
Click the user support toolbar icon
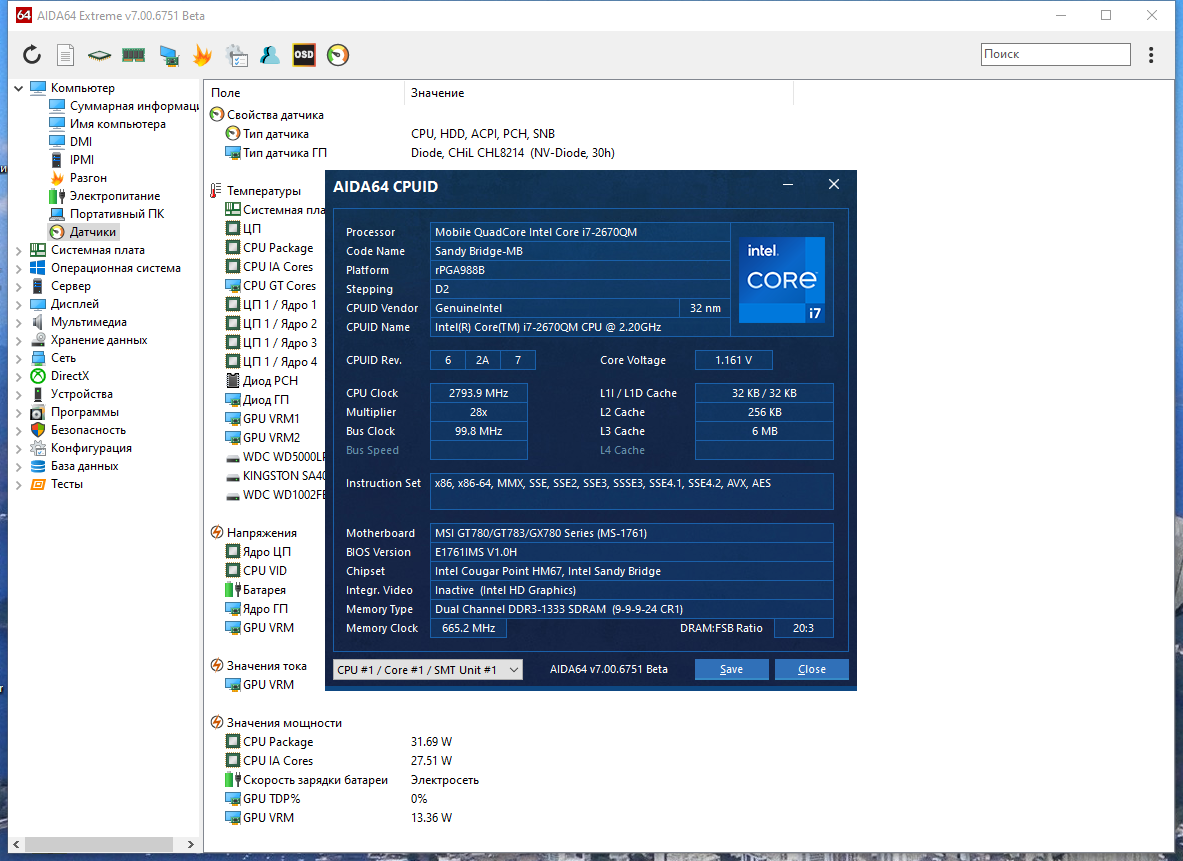(269, 54)
